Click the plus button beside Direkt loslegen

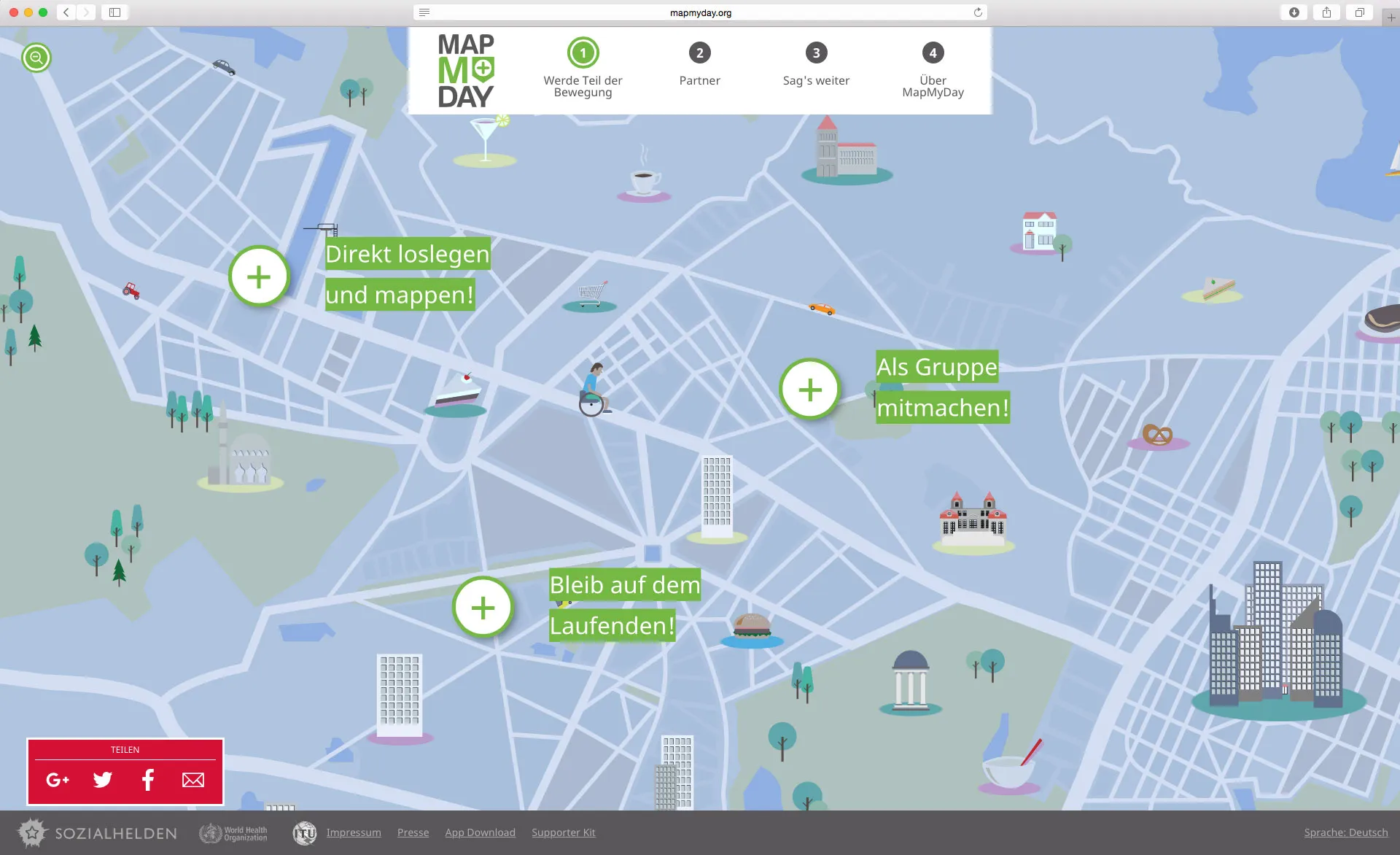pos(259,276)
